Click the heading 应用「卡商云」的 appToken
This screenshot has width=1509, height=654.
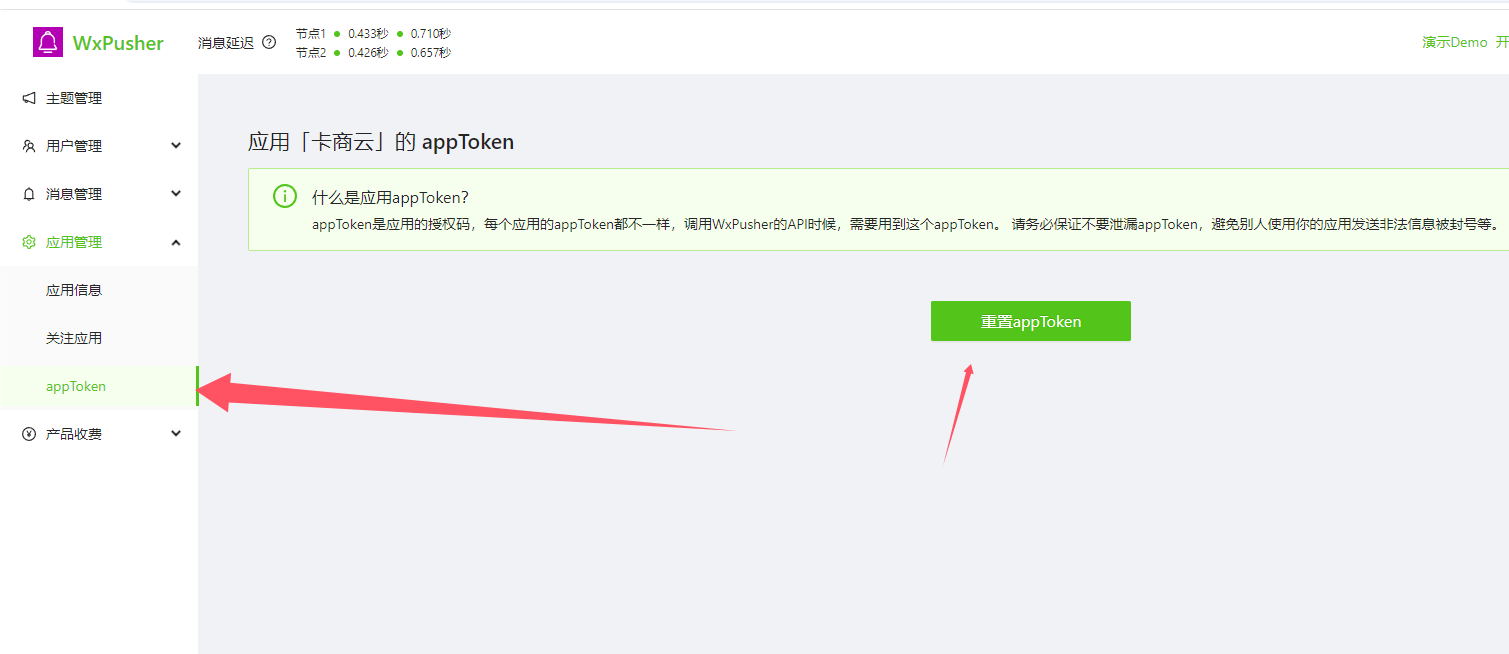point(381,142)
